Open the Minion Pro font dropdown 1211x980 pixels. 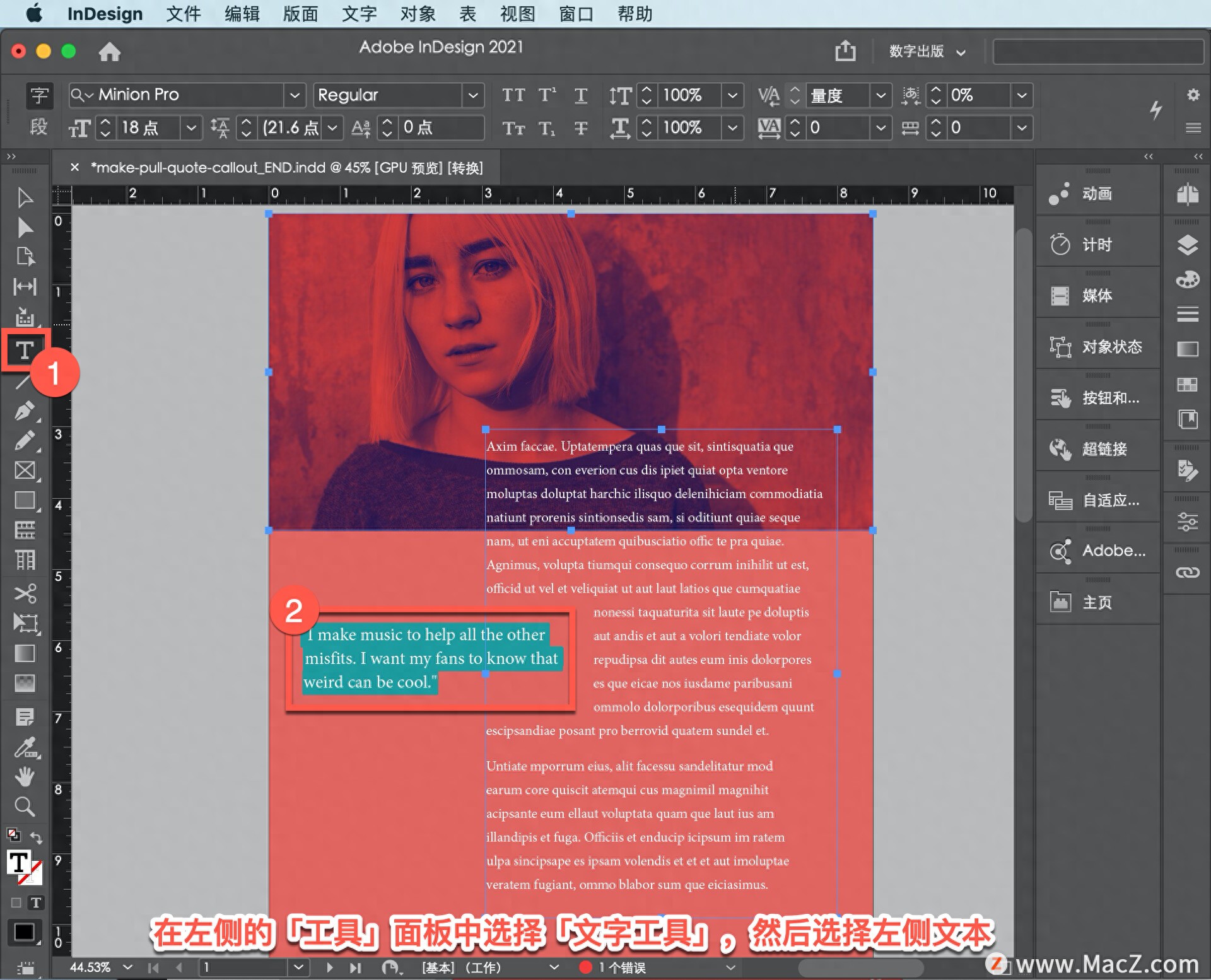point(294,95)
